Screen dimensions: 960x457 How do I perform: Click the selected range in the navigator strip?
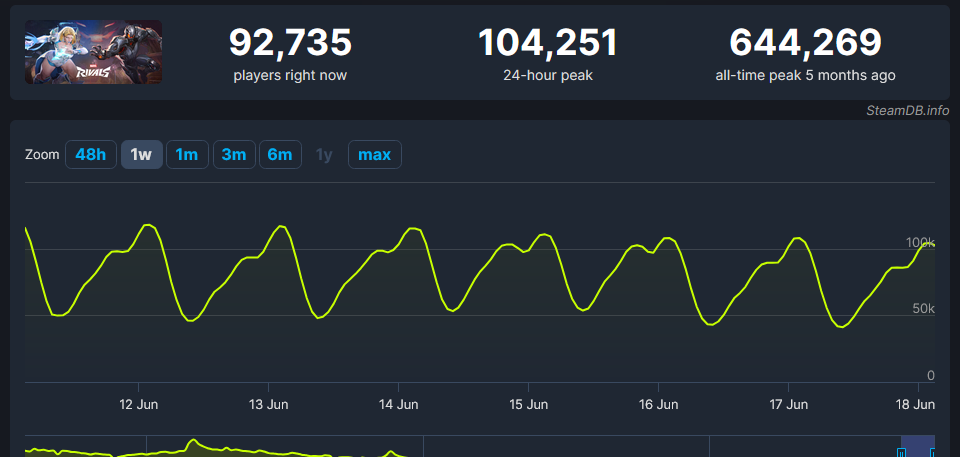click(918, 447)
